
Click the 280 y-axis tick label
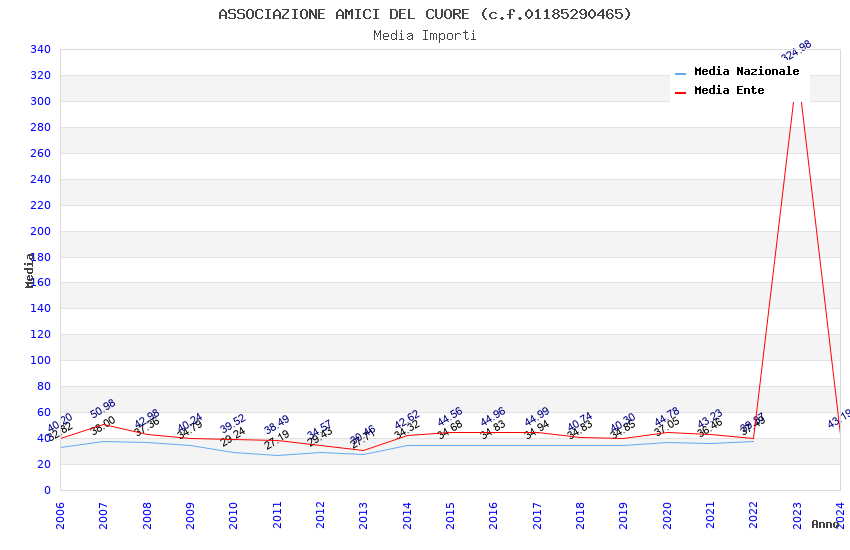pos(41,127)
